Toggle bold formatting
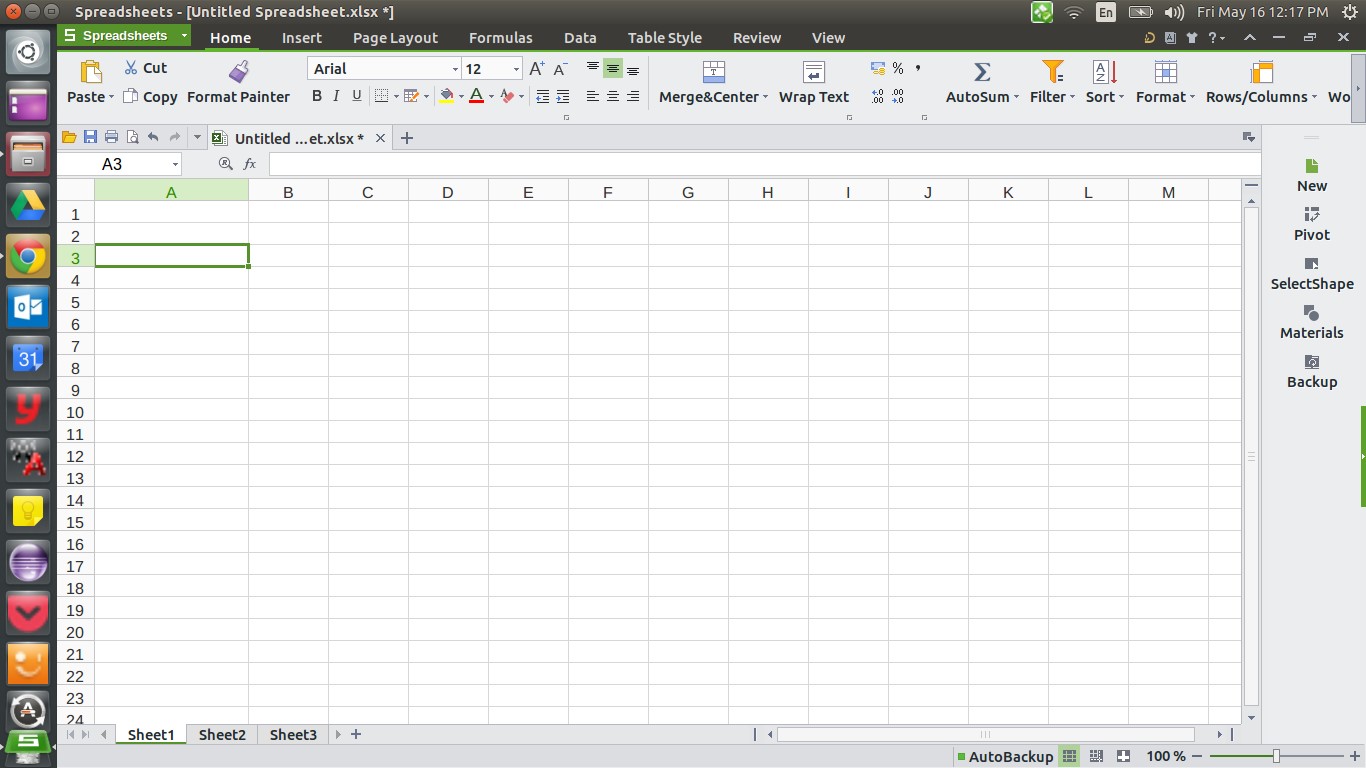 (x=316, y=96)
